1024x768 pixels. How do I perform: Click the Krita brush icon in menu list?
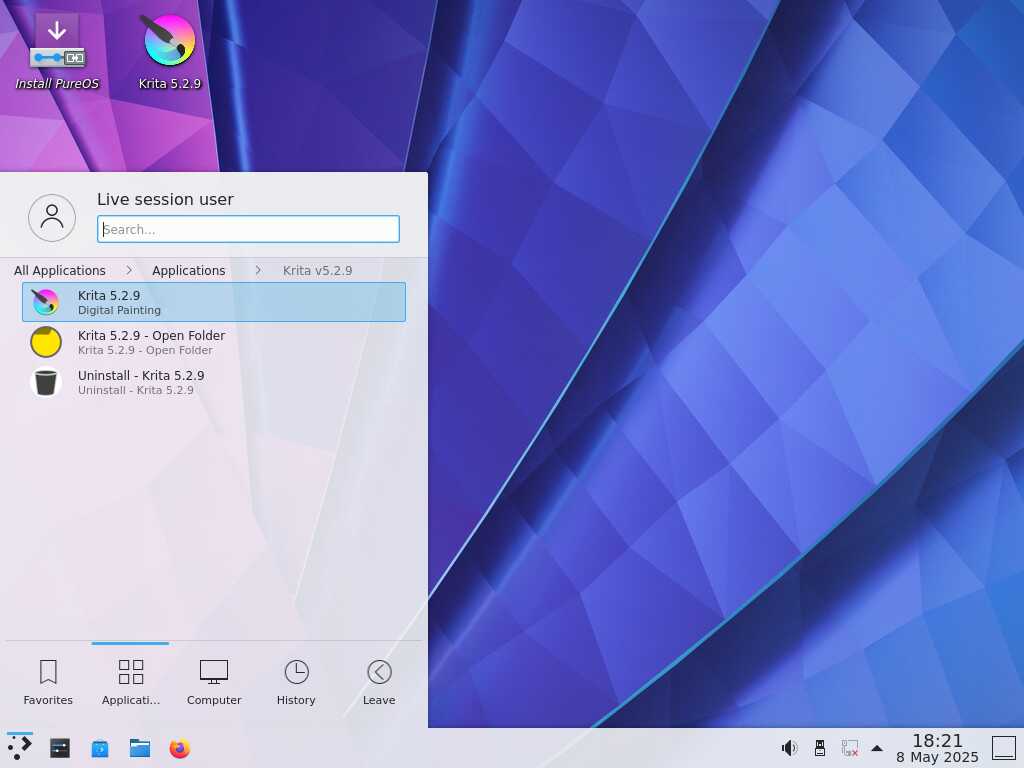point(46,302)
